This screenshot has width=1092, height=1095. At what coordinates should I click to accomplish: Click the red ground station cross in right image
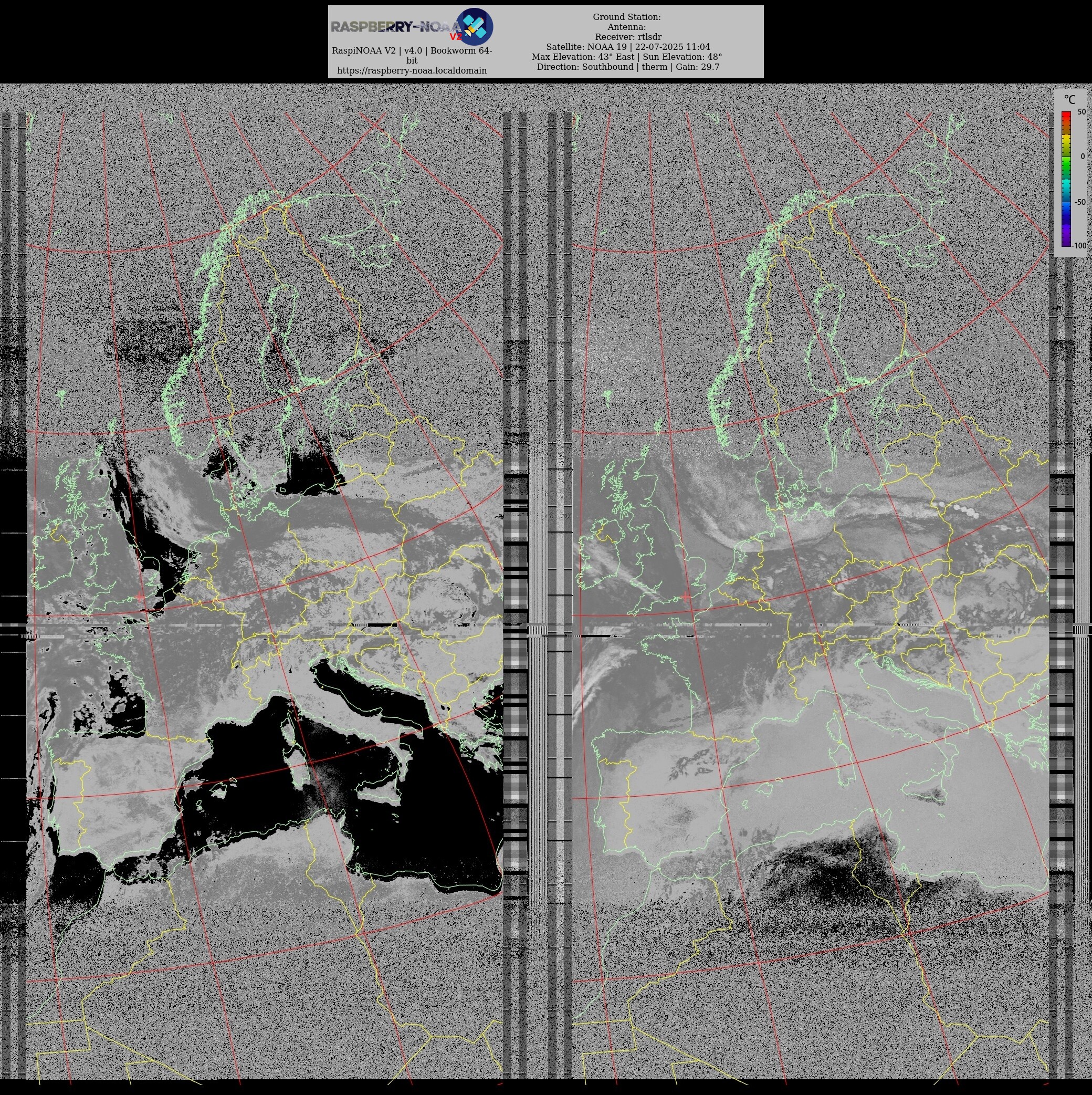(687, 596)
